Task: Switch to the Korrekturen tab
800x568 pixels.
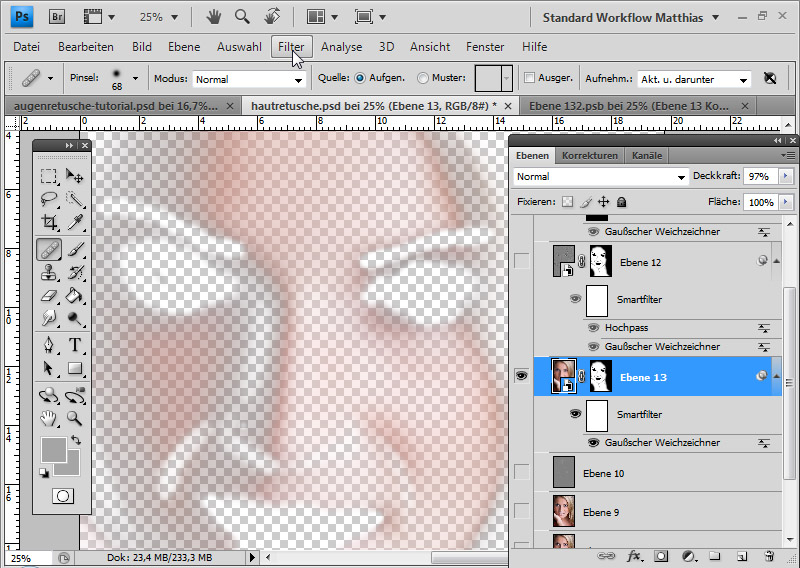Action: tap(590, 156)
